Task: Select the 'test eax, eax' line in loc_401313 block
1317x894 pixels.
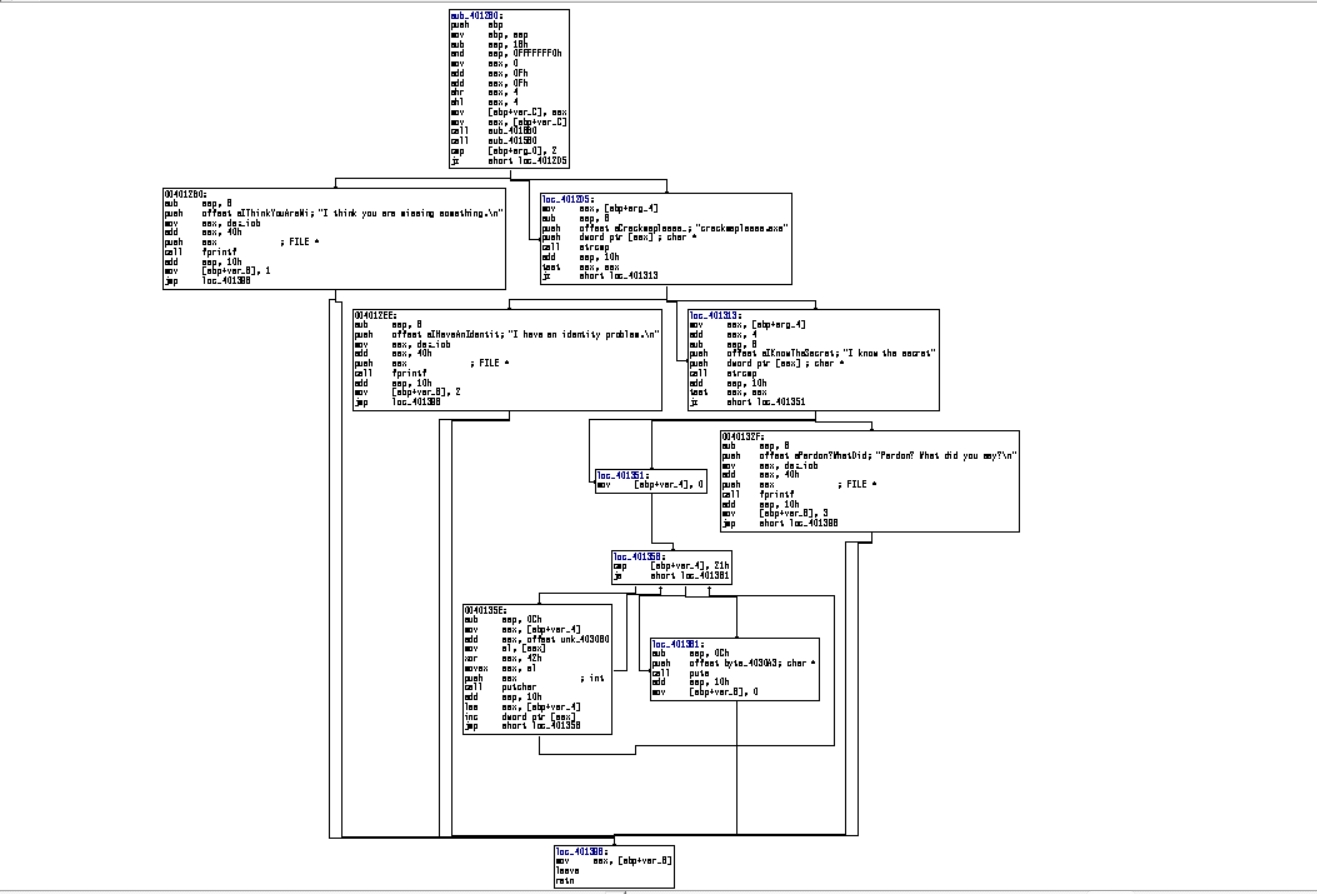Action: click(x=728, y=392)
